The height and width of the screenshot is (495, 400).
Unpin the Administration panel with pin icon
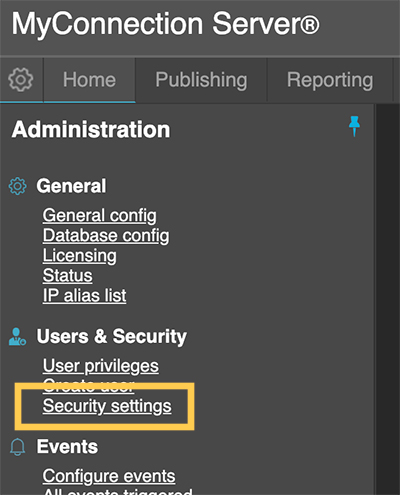coord(354,126)
